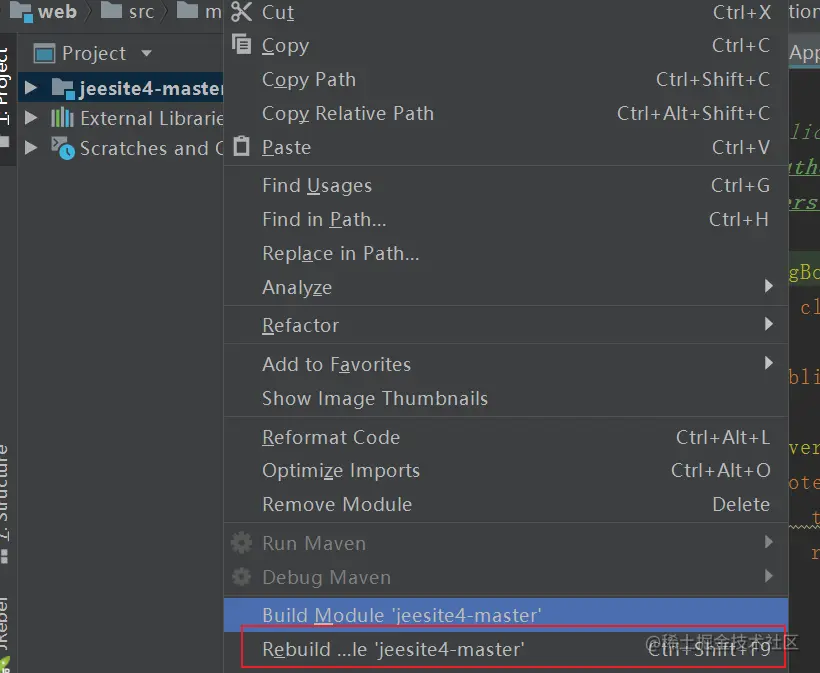The height and width of the screenshot is (673, 820).
Task: Select Copy Relative Path entry
Action: (x=506, y=113)
